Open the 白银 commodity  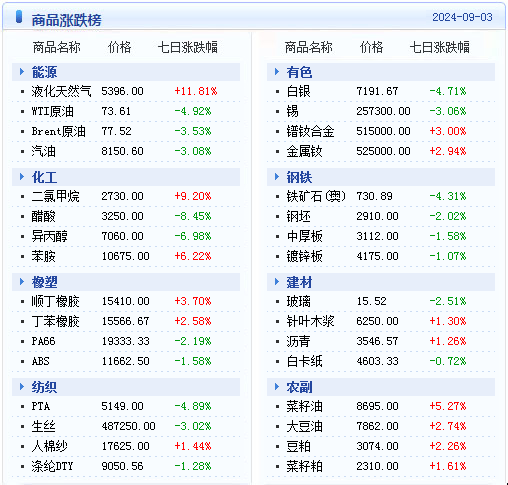(299, 91)
